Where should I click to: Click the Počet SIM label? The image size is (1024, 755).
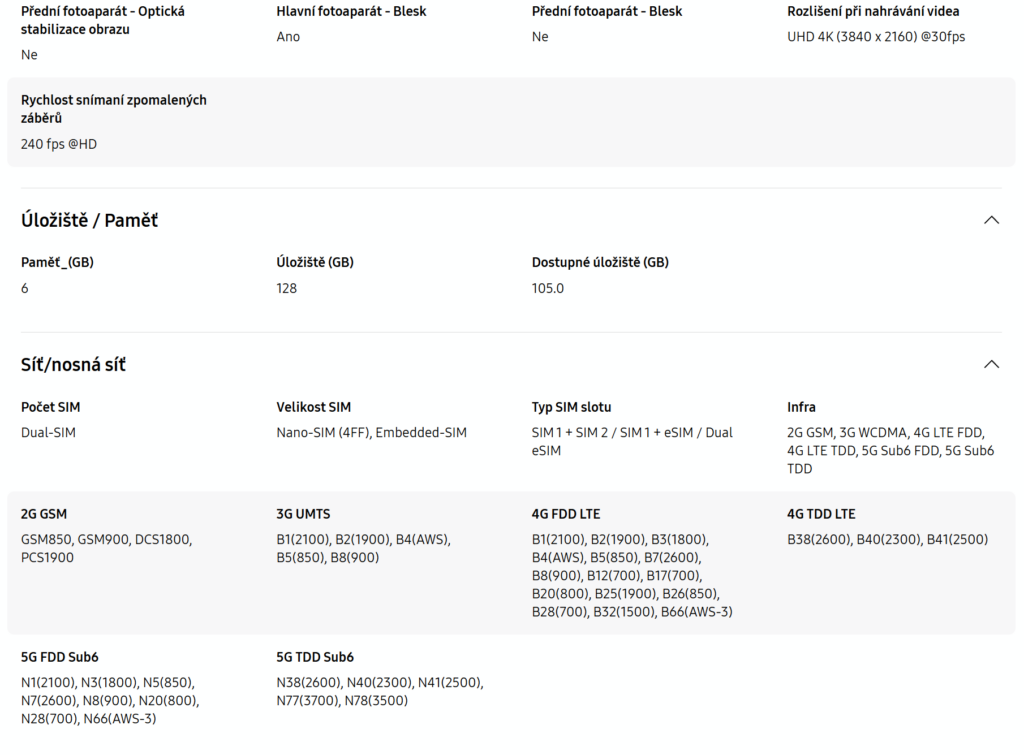coord(50,407)
